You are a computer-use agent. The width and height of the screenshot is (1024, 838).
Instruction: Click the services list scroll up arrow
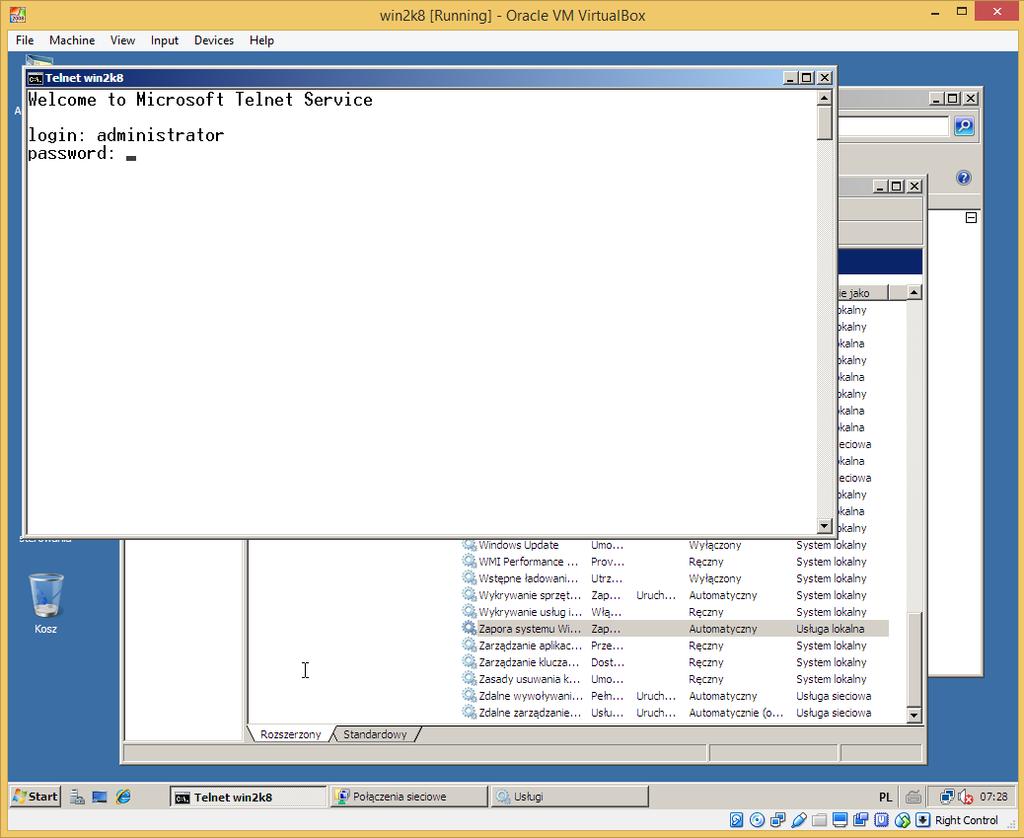(x=914, y=293)
